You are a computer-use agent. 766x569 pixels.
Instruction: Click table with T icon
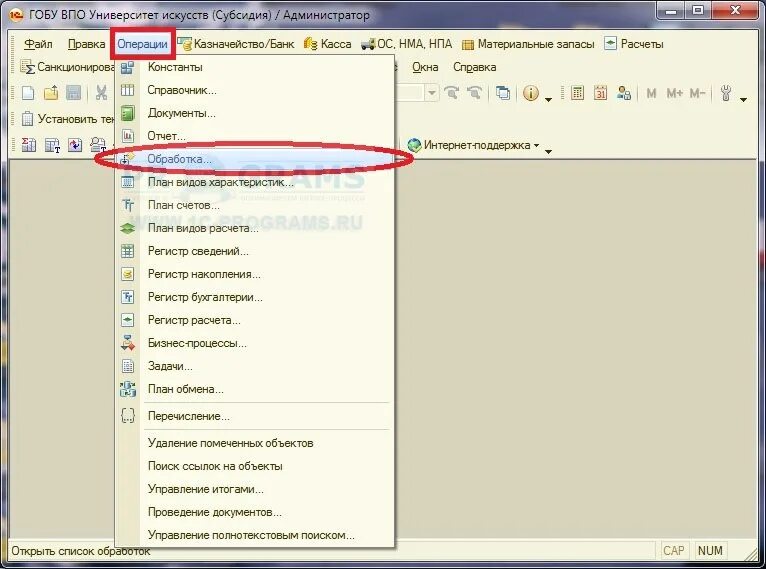point(52,145)
